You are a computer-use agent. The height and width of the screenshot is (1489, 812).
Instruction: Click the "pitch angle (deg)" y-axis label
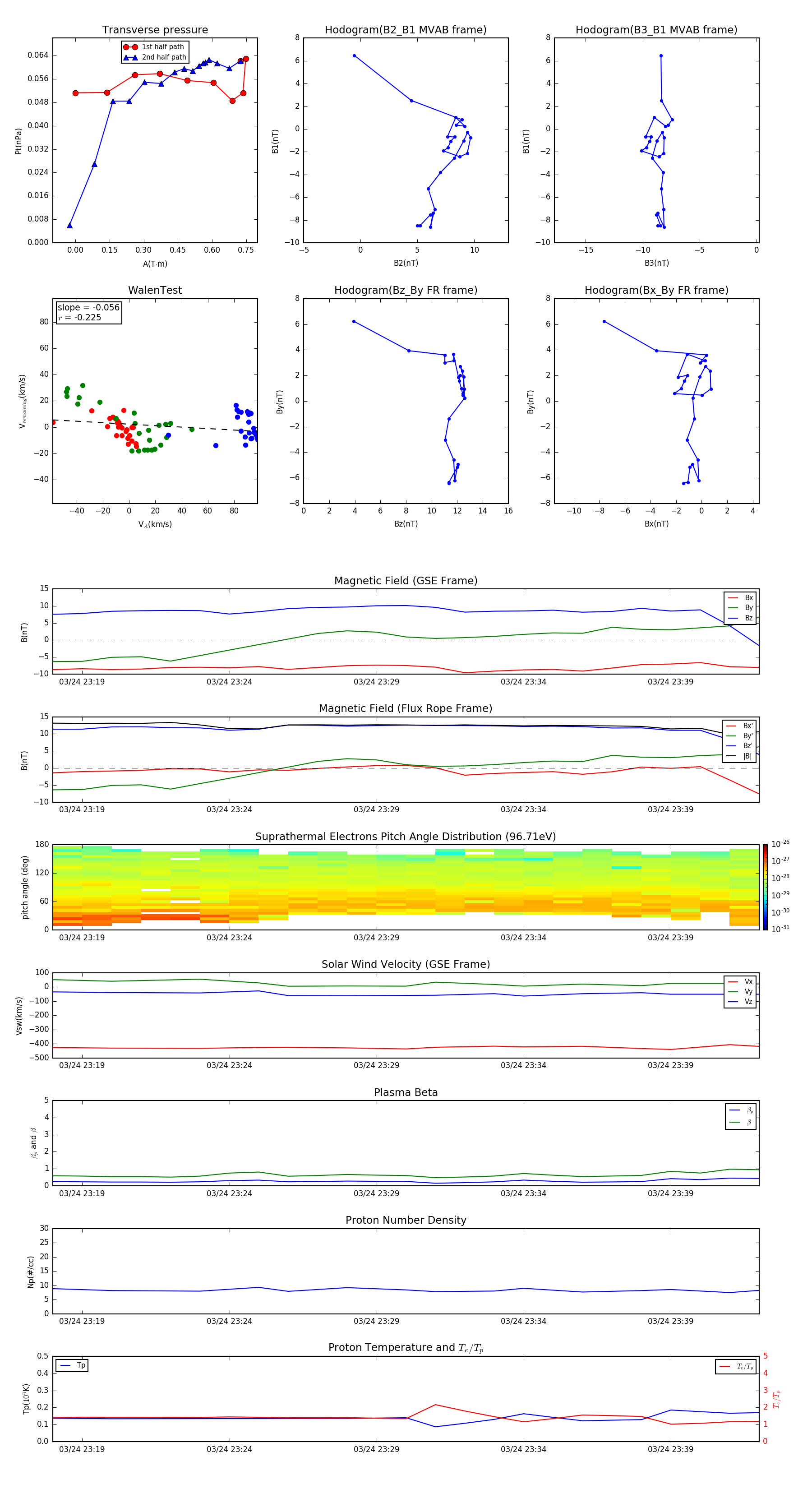pos(25,887)
